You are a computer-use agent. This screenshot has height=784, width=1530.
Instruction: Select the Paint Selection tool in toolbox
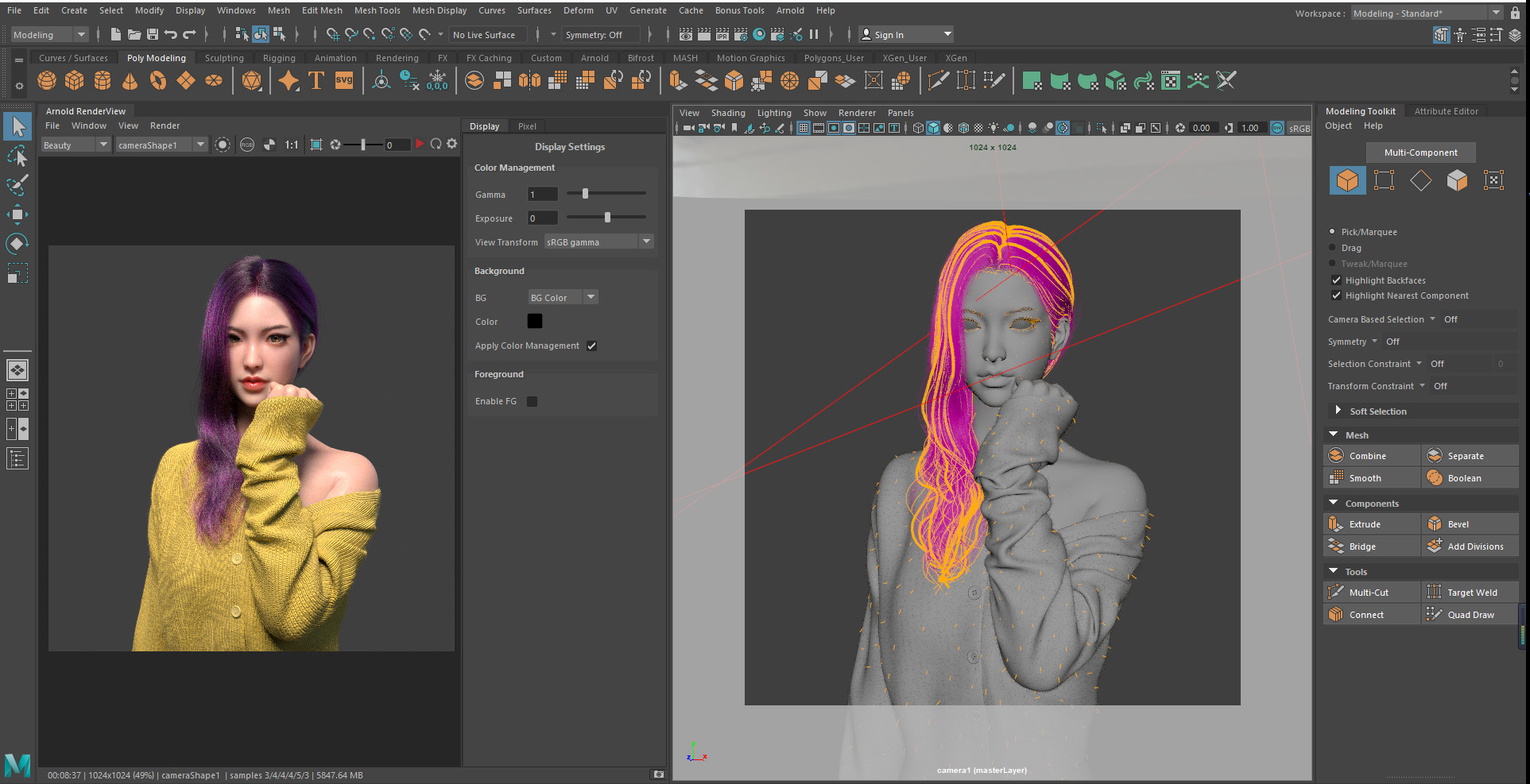tap(17, 185)
